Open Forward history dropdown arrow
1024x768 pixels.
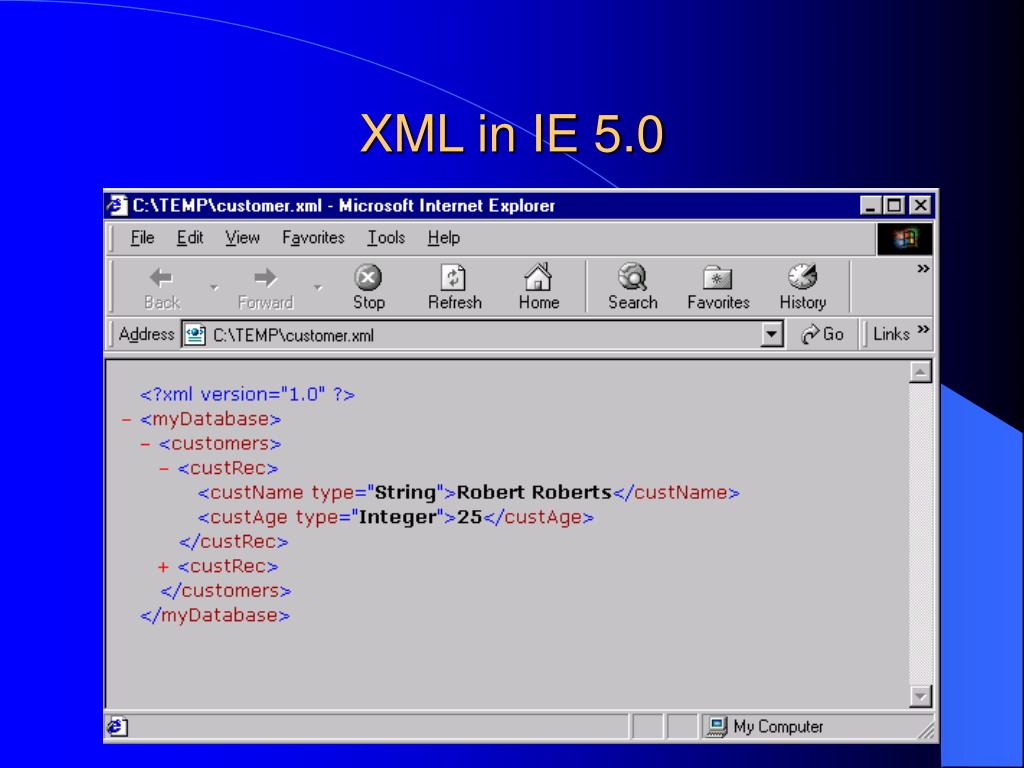[318, 287]
